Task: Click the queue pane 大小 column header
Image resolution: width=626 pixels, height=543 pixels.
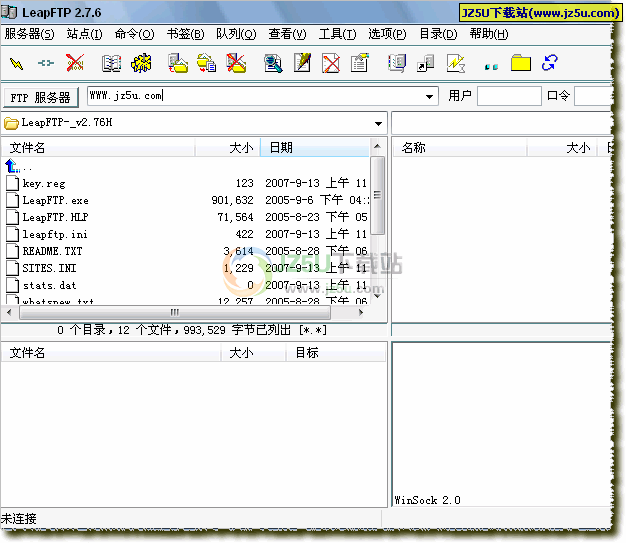Action: click(254, 353)
